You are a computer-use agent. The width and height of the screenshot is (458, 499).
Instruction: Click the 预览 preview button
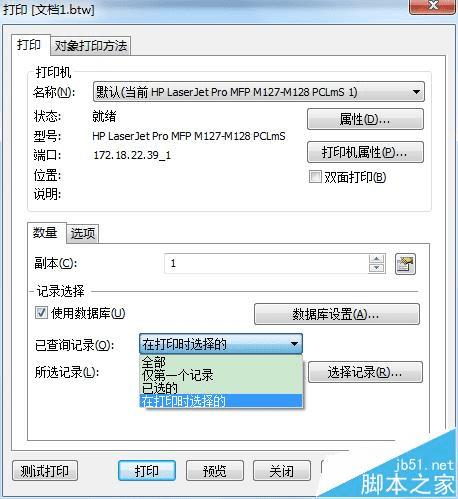coord(215,471)
